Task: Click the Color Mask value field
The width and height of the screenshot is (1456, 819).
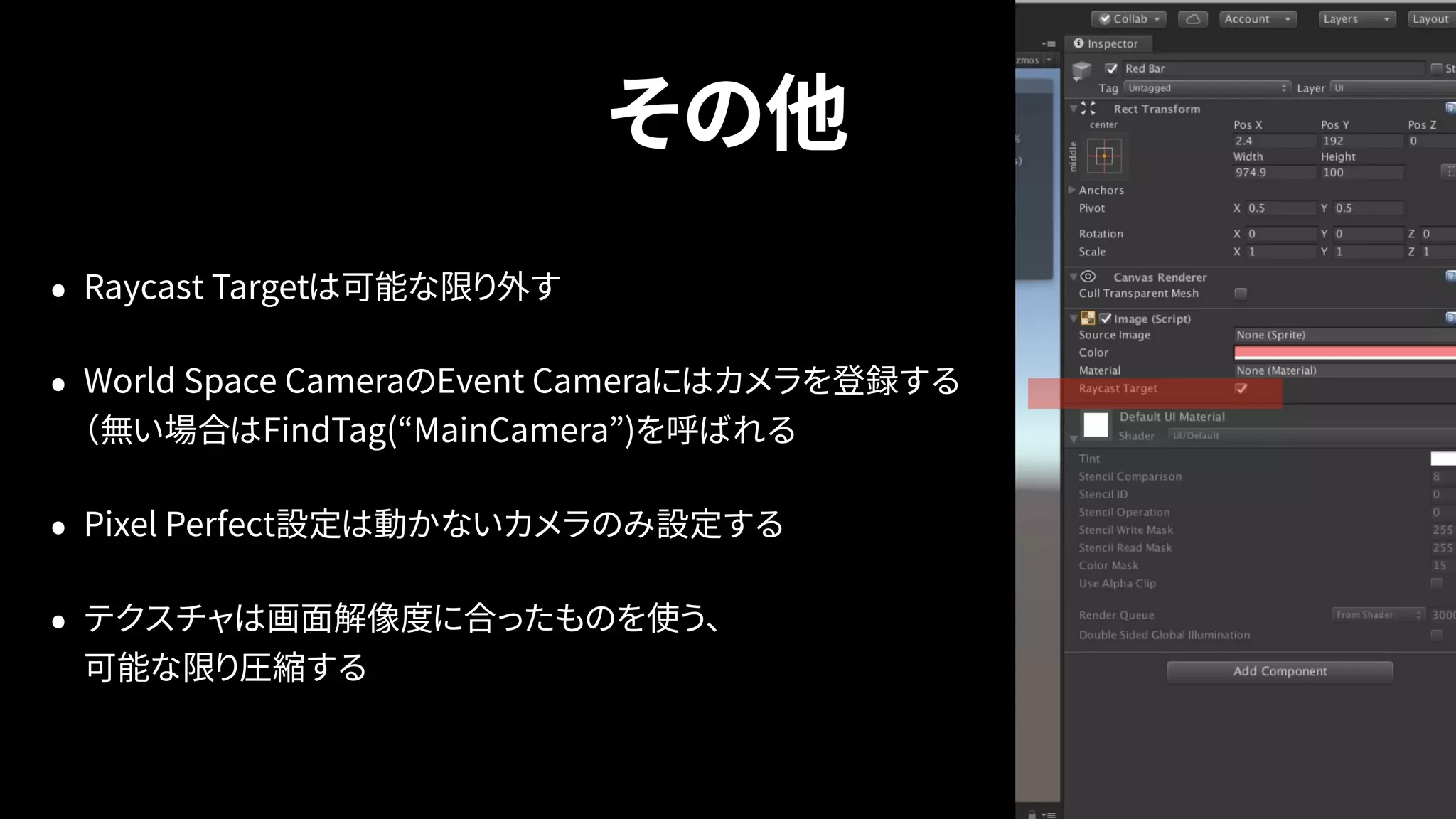Action: 1443,565
